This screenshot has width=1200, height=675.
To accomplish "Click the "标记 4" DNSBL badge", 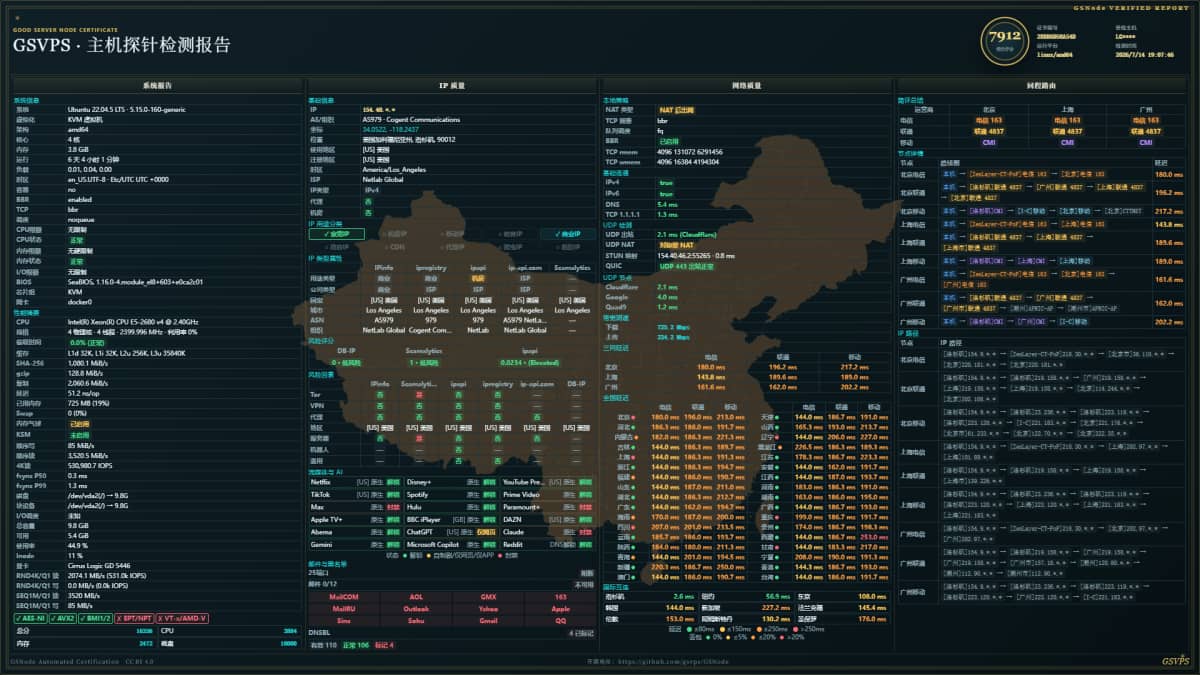I will 384,645.
